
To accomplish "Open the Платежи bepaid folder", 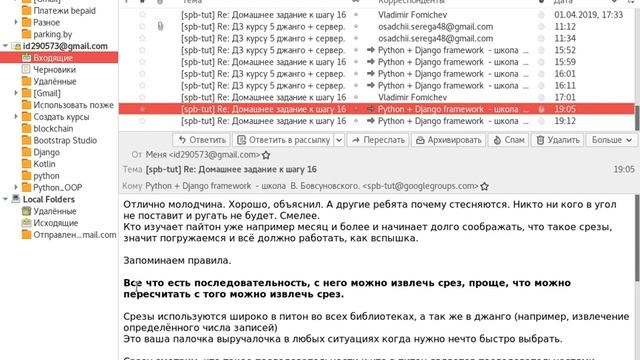I will (64, 11).
